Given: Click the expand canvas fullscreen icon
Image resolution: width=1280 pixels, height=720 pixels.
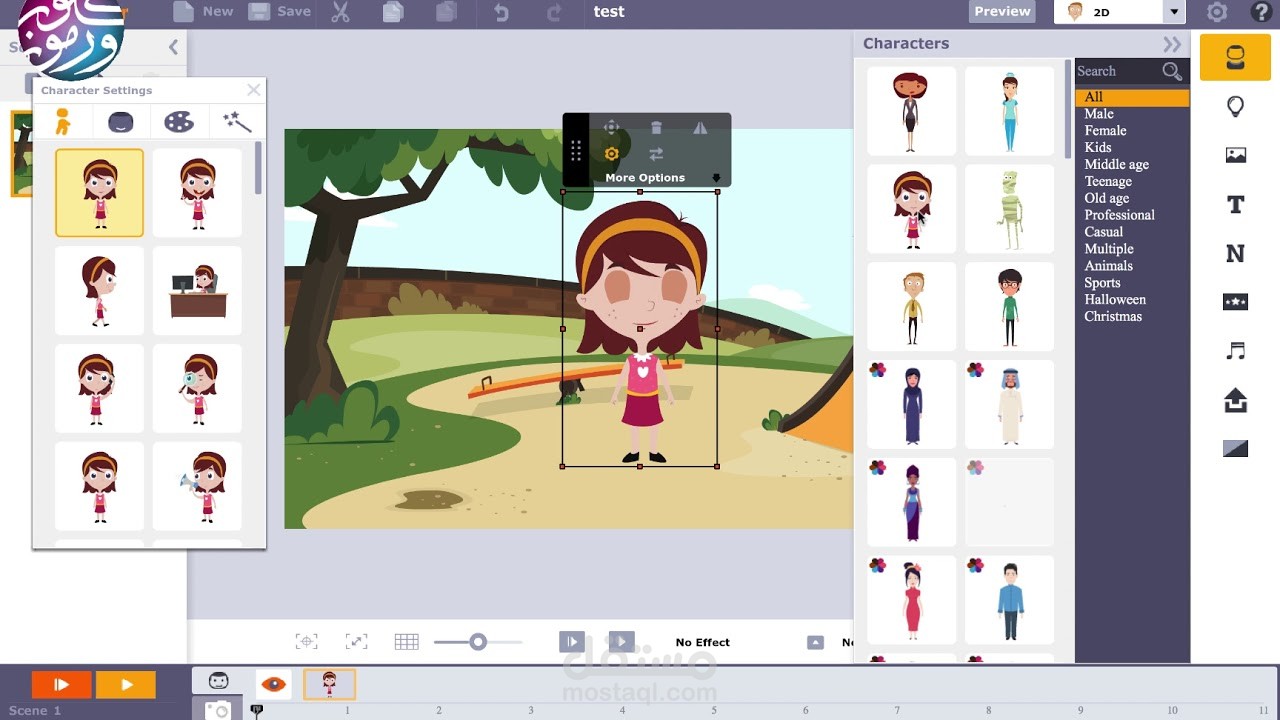Looking at the screenshot, I should pyautogui.click(x=356, y=642).
